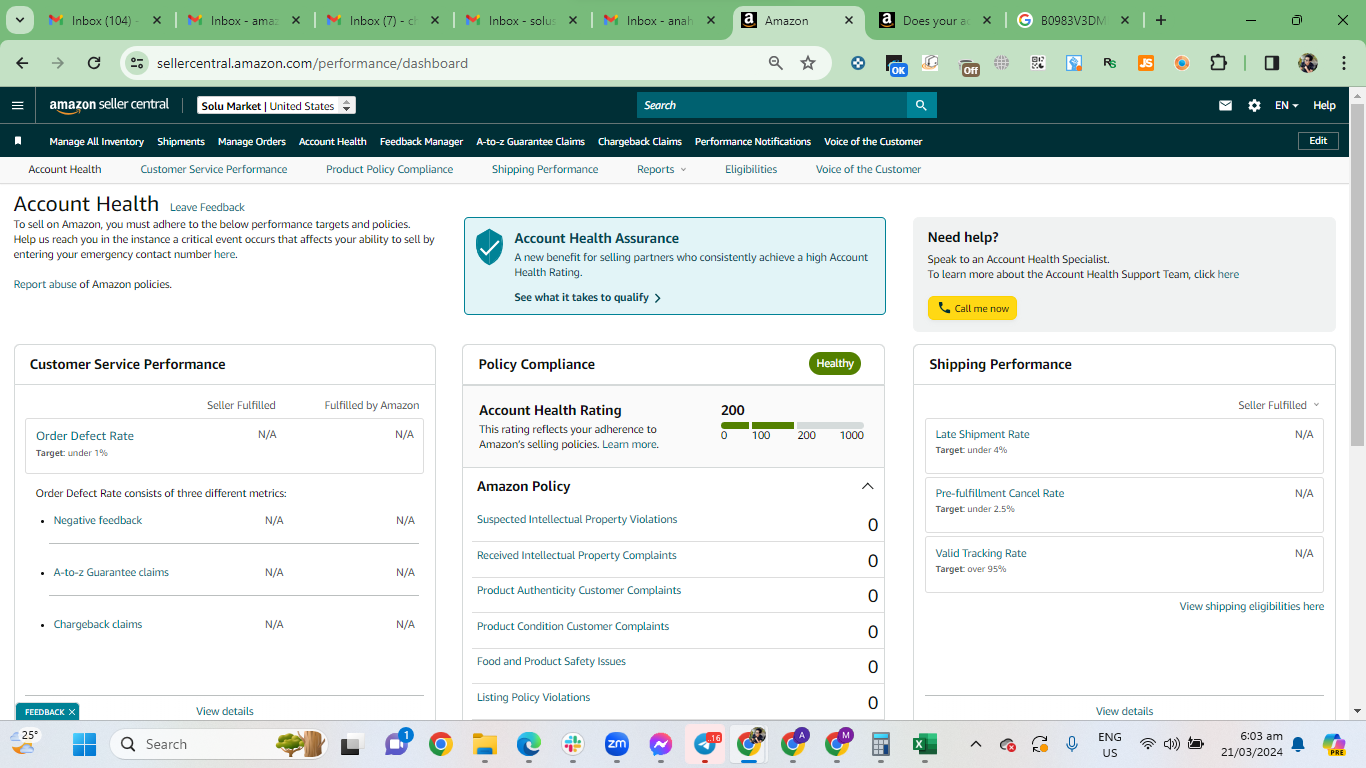Open the Order Defect Rate link
The height and width of the screenshot is (768, 1366).
(85, 436)
